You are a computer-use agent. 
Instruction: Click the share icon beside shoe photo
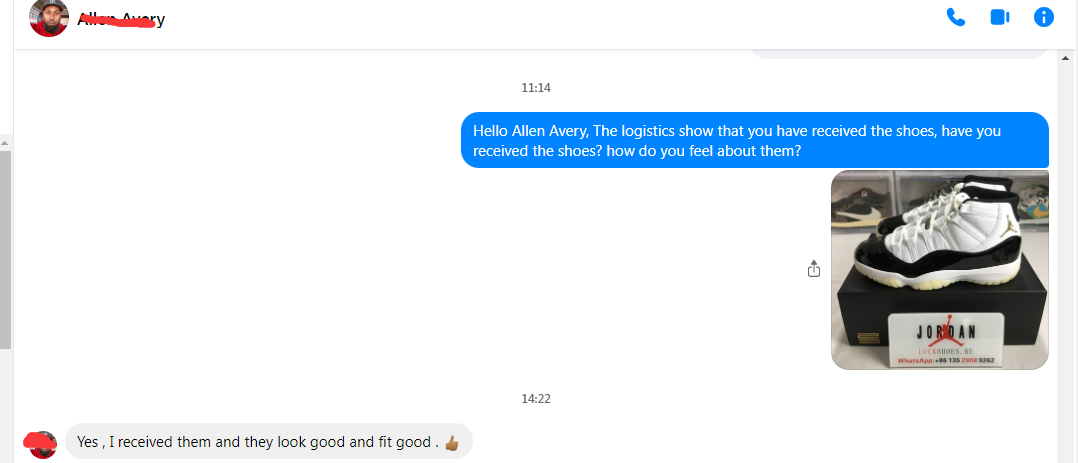click(x=814, y=269)
